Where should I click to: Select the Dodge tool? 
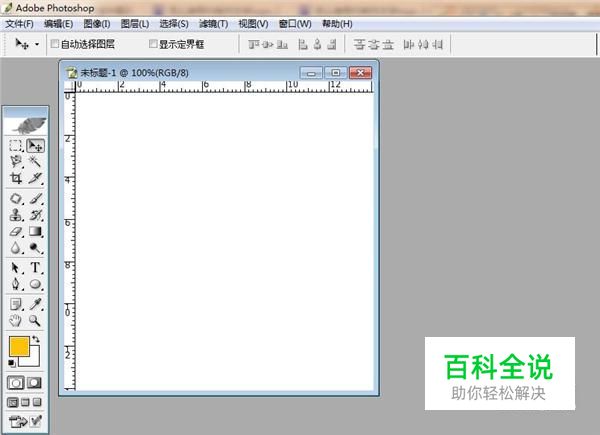35,248
